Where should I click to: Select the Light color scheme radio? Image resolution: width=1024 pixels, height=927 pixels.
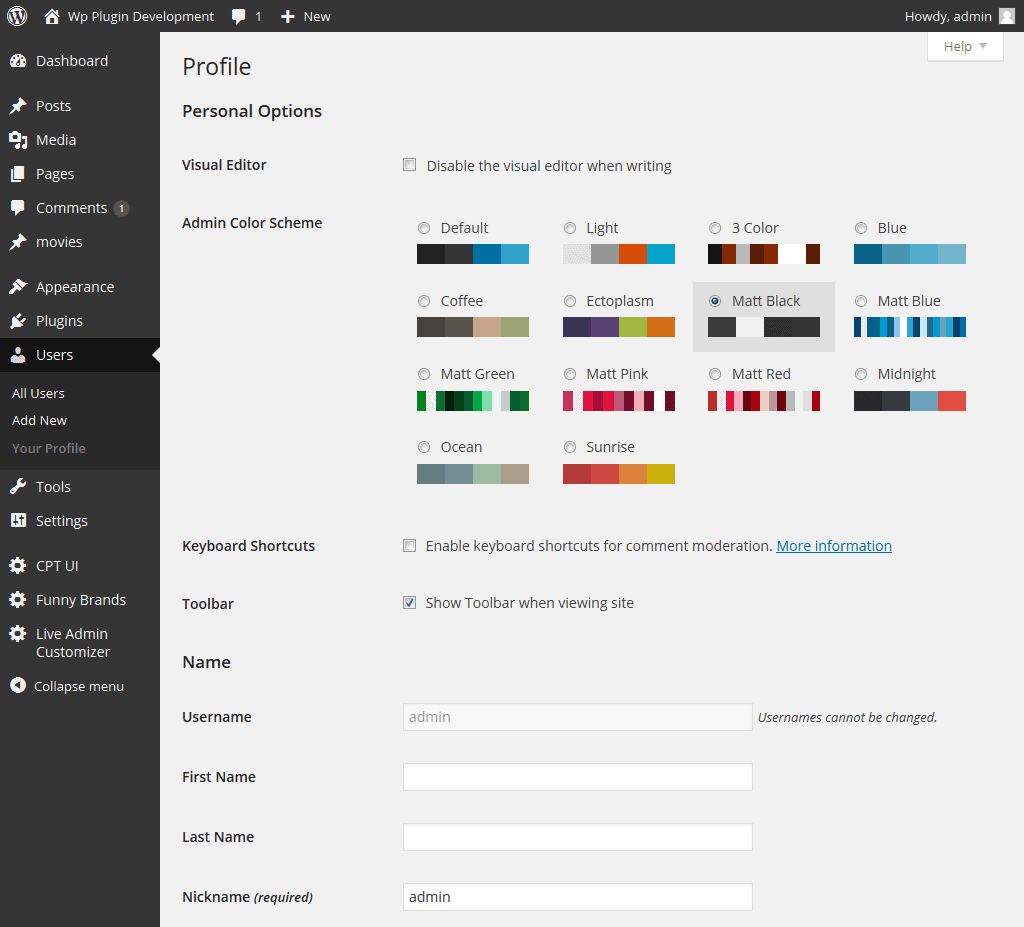pyautogui.click(x=570, y=228)
